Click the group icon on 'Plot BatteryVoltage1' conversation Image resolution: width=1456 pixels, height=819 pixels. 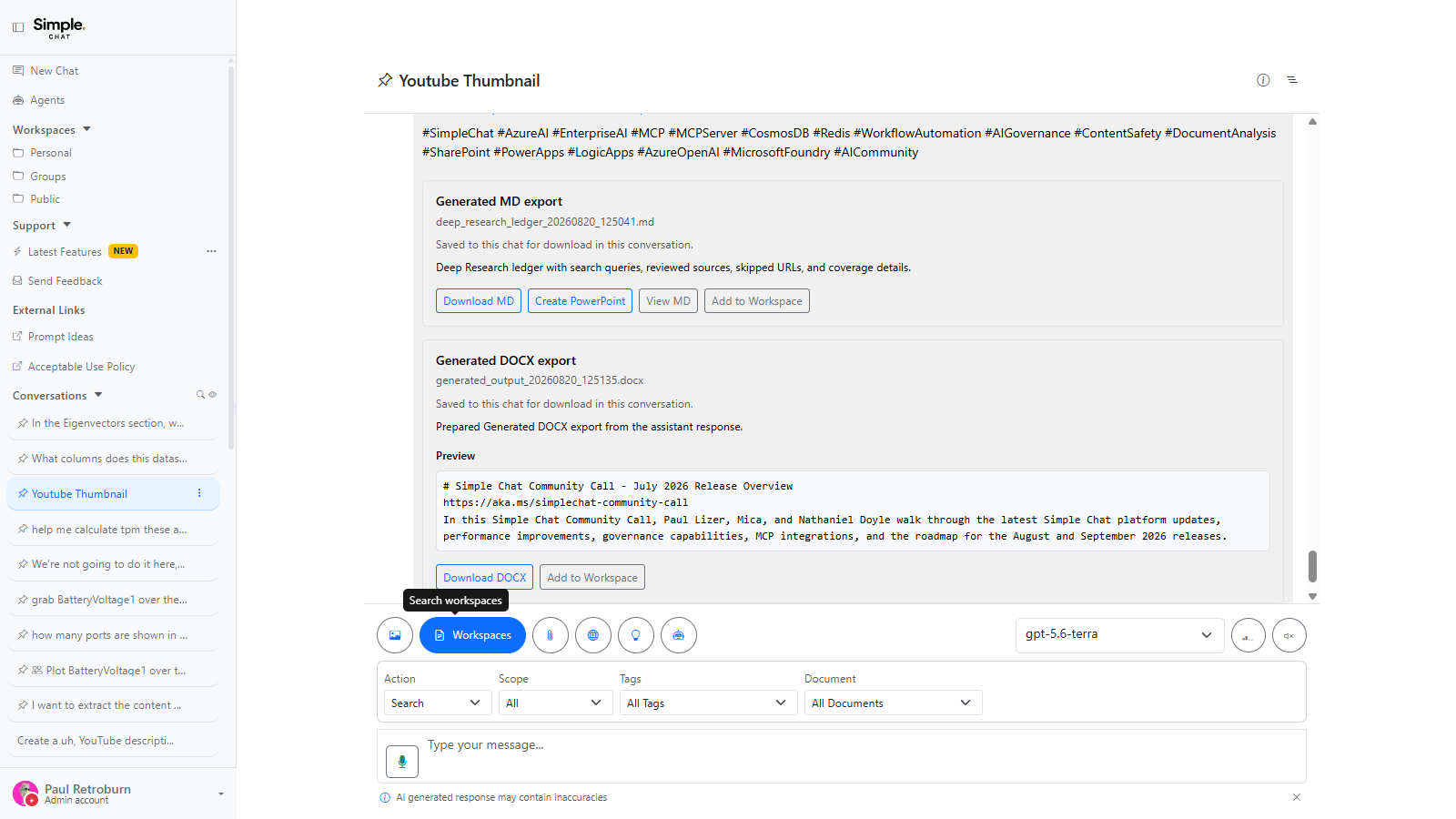point(37,670)
